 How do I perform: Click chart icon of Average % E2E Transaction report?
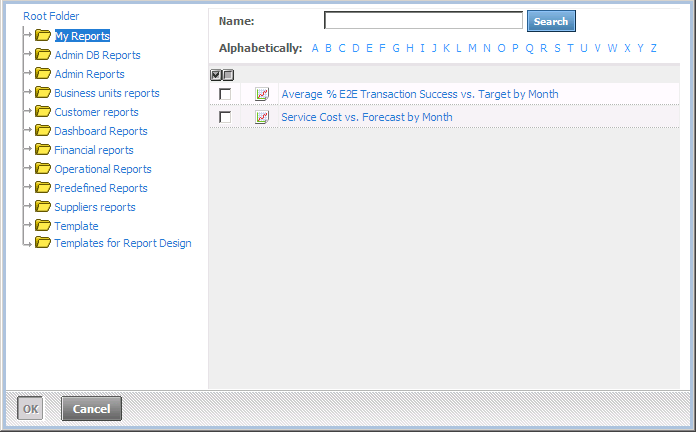coord(262,94)
